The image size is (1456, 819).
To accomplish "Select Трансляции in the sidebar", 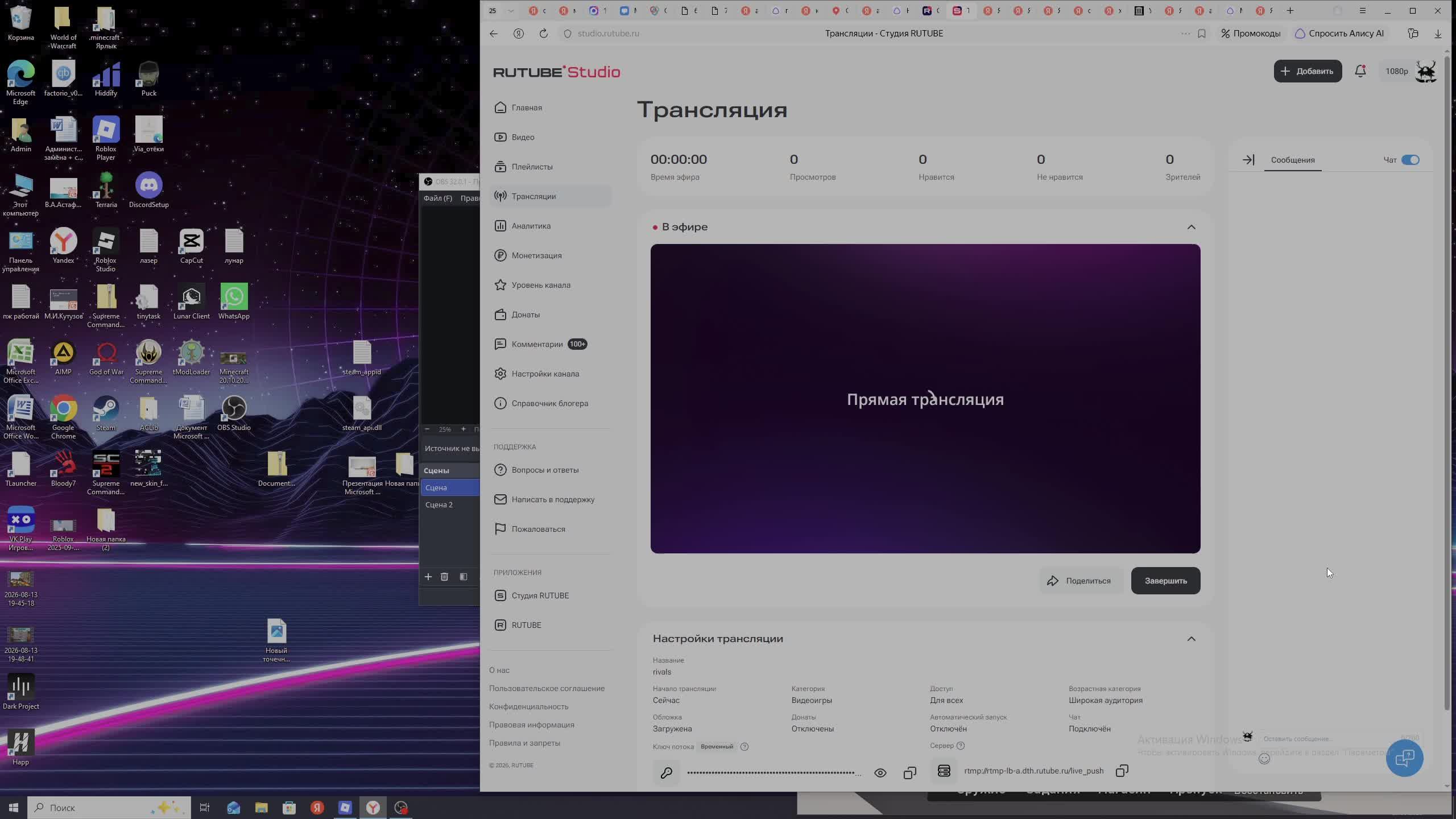I will 550,196.
